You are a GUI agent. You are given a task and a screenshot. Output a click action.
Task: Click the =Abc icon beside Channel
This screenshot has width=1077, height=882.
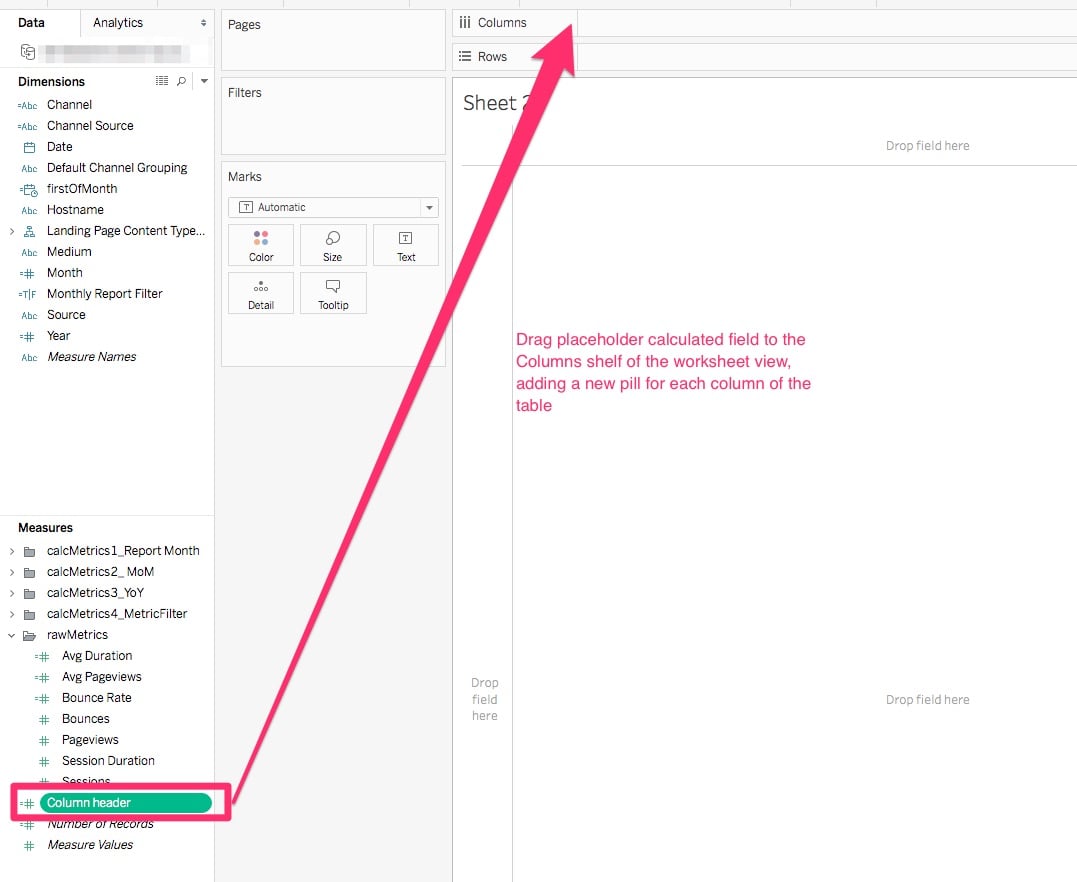pyautogui.click(x=30, y=104)
